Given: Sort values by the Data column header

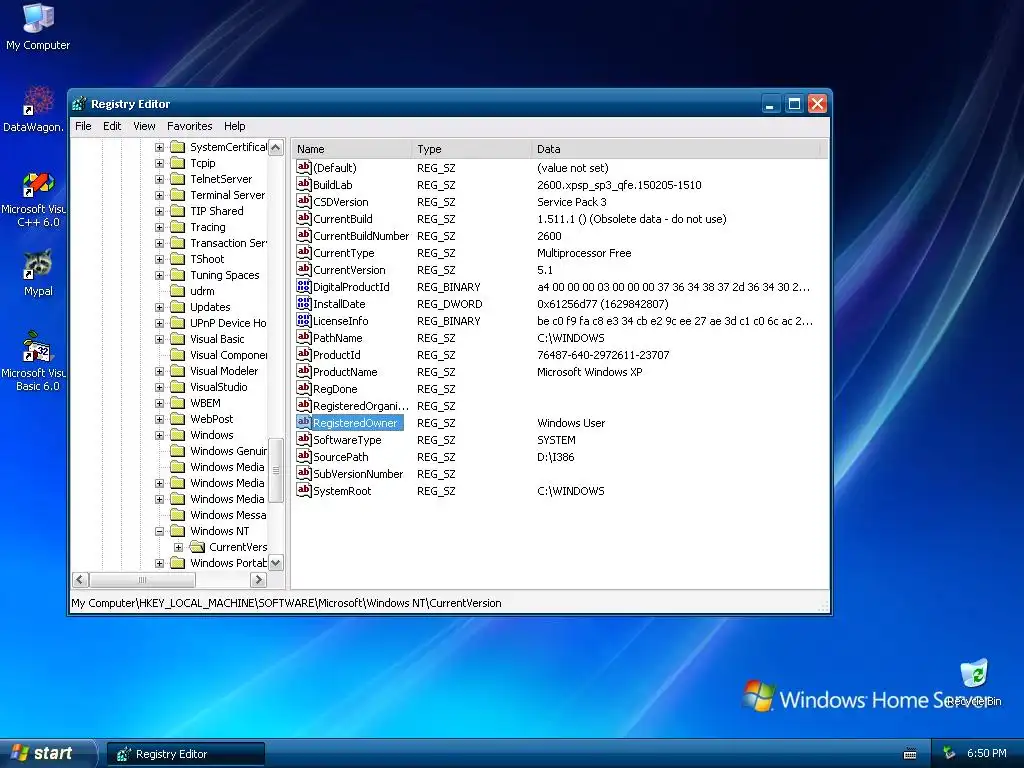Looking at the screenshot, I should (675, 149).
